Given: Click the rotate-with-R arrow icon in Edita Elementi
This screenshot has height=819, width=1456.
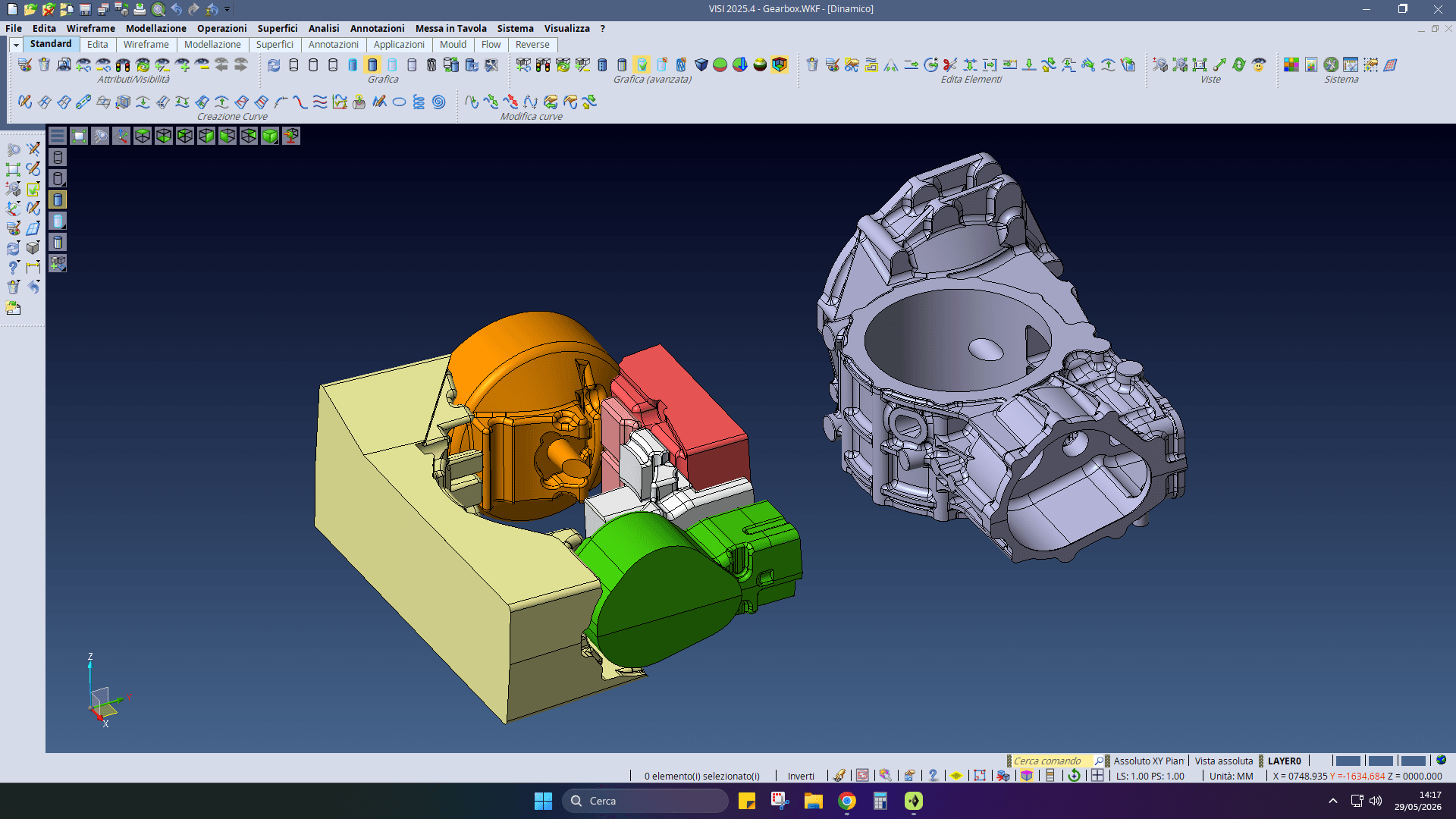Looking at the screenshot, I should coord(930,64).
